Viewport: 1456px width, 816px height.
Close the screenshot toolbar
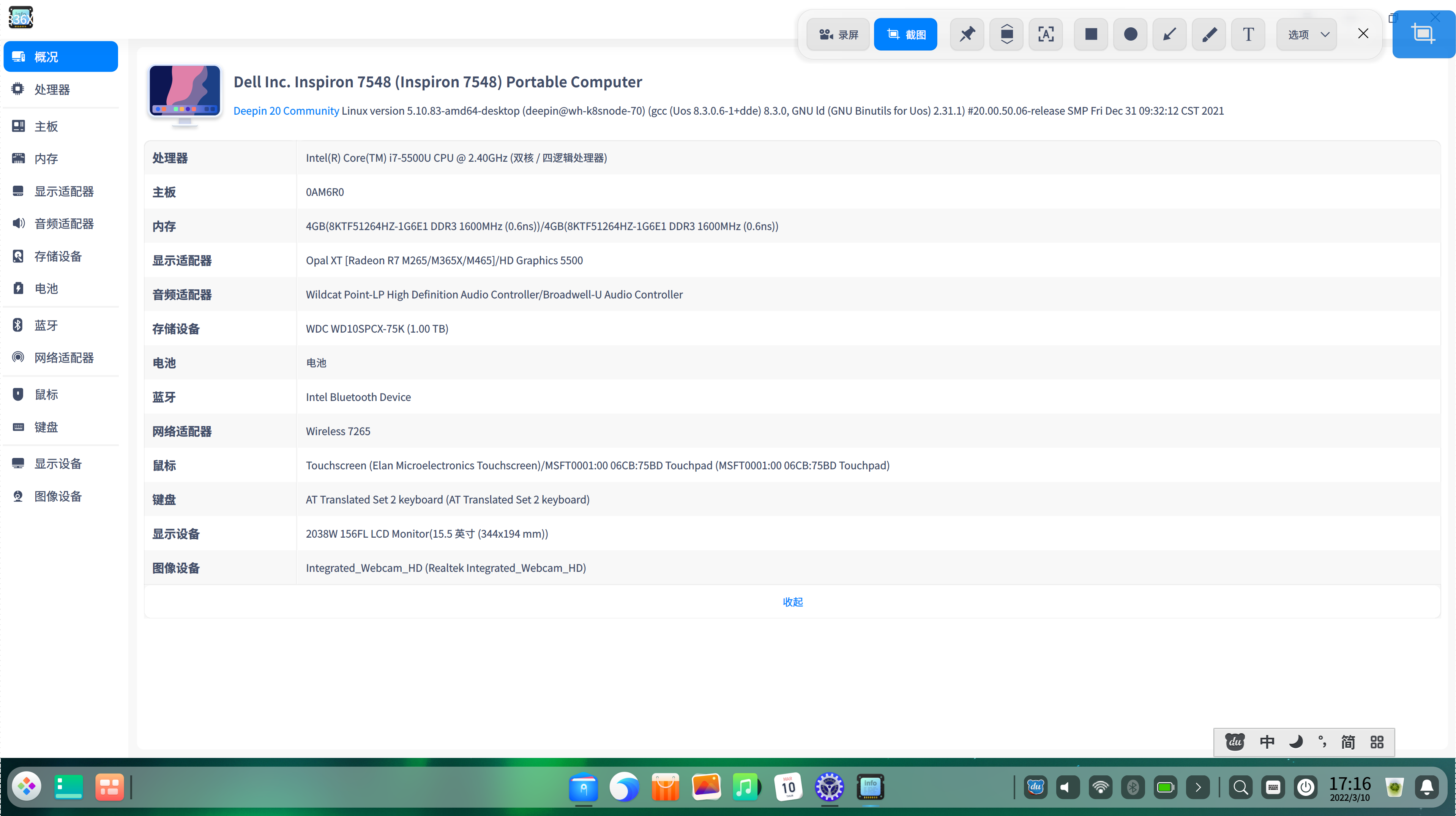click(1363, 34)
